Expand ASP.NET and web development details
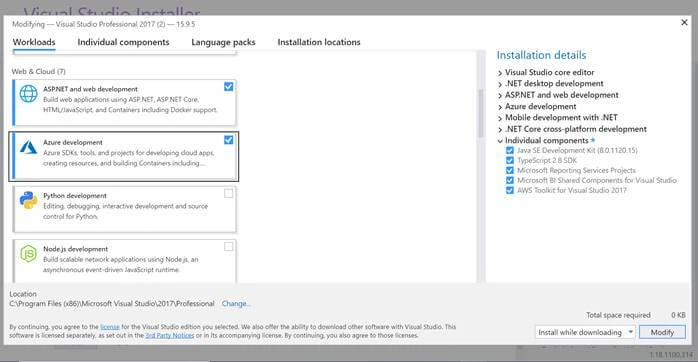The width and height of the screenshot is (698, 362). click(x=500, y=95)
